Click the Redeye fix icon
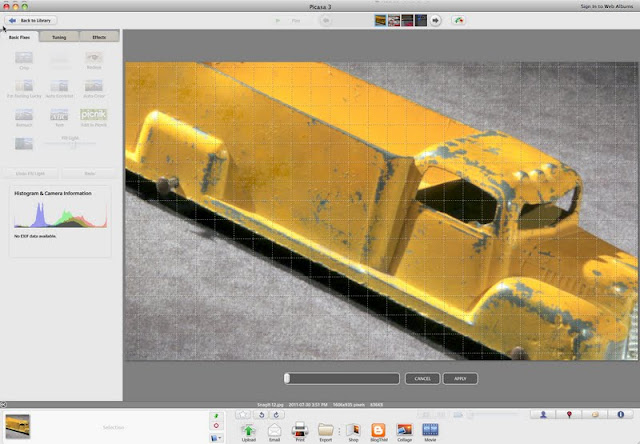640x444 pixels. 94,58
